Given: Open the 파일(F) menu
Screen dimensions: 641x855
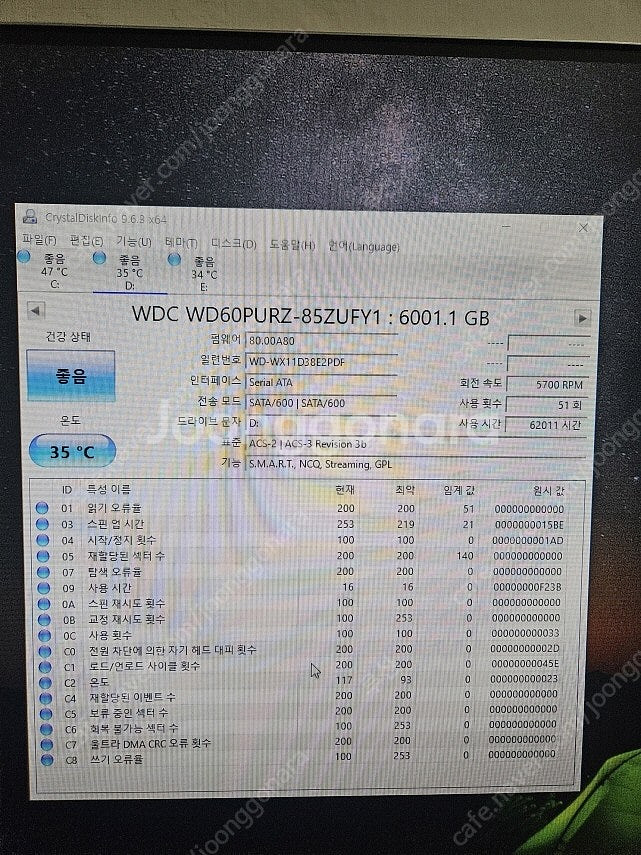Looking at the screenshot, I should pyautogui.click(x=39, y=239).
